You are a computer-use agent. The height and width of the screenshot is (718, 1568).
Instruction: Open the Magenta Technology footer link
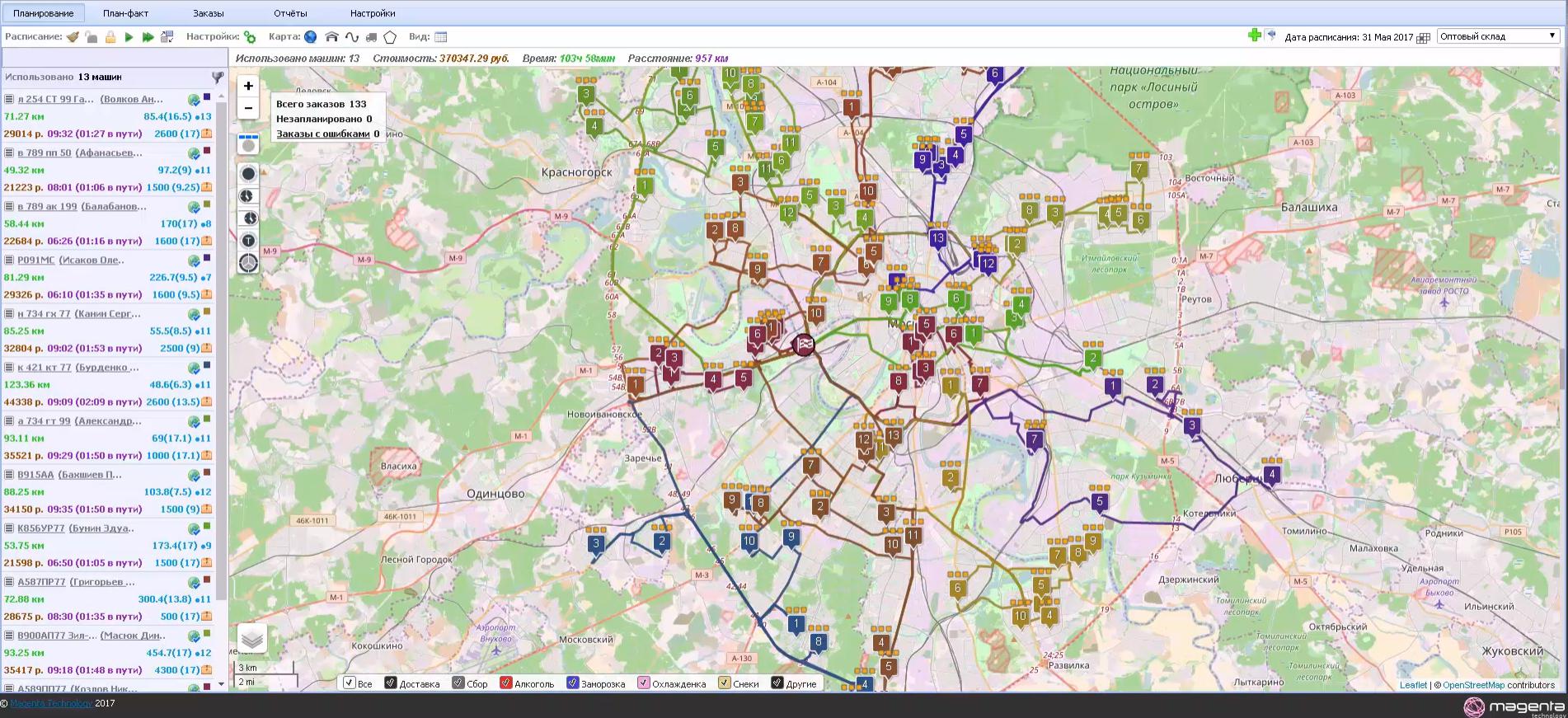click(x=50, y=703)
